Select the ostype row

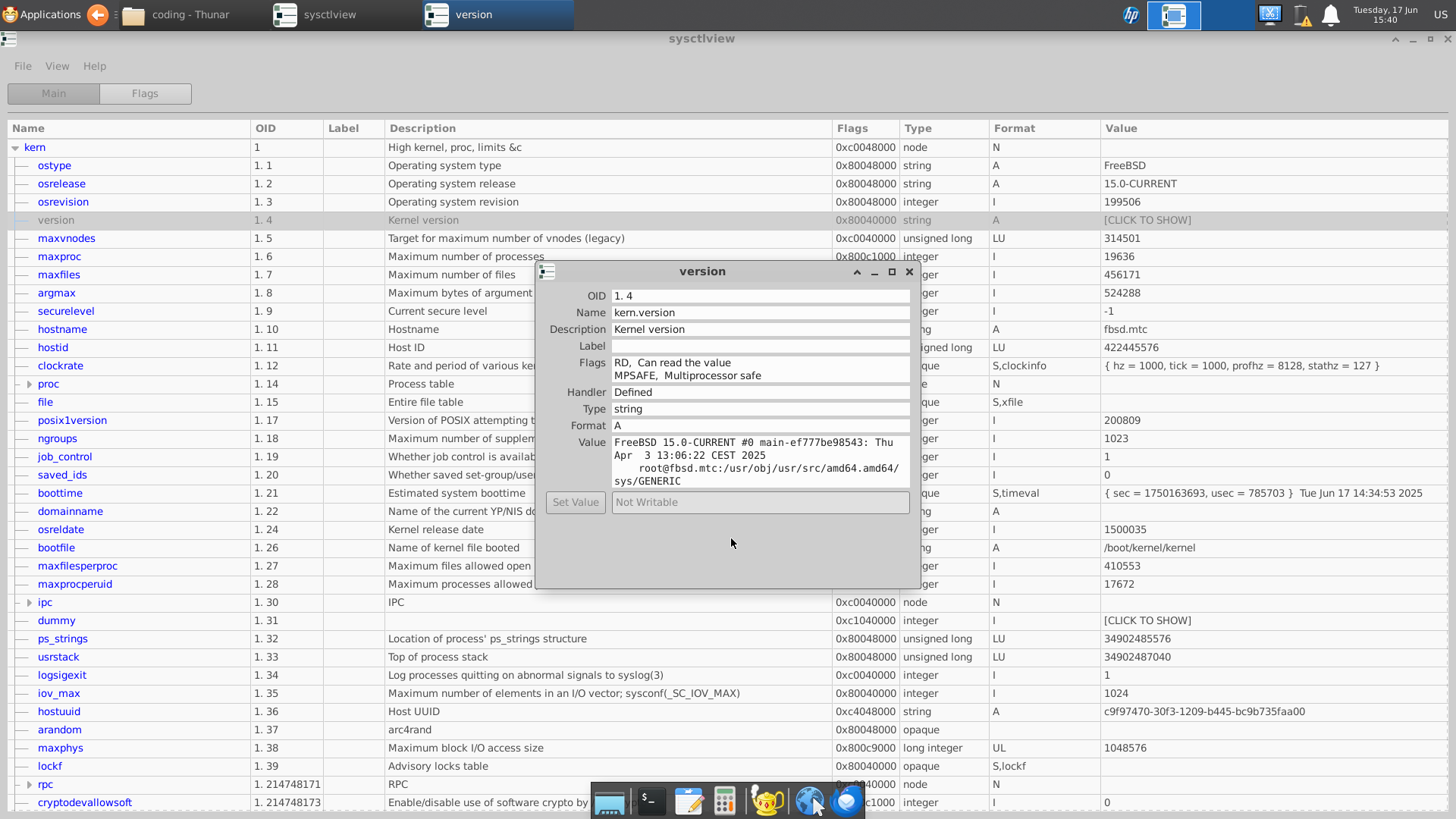click(x=727, y=165)
